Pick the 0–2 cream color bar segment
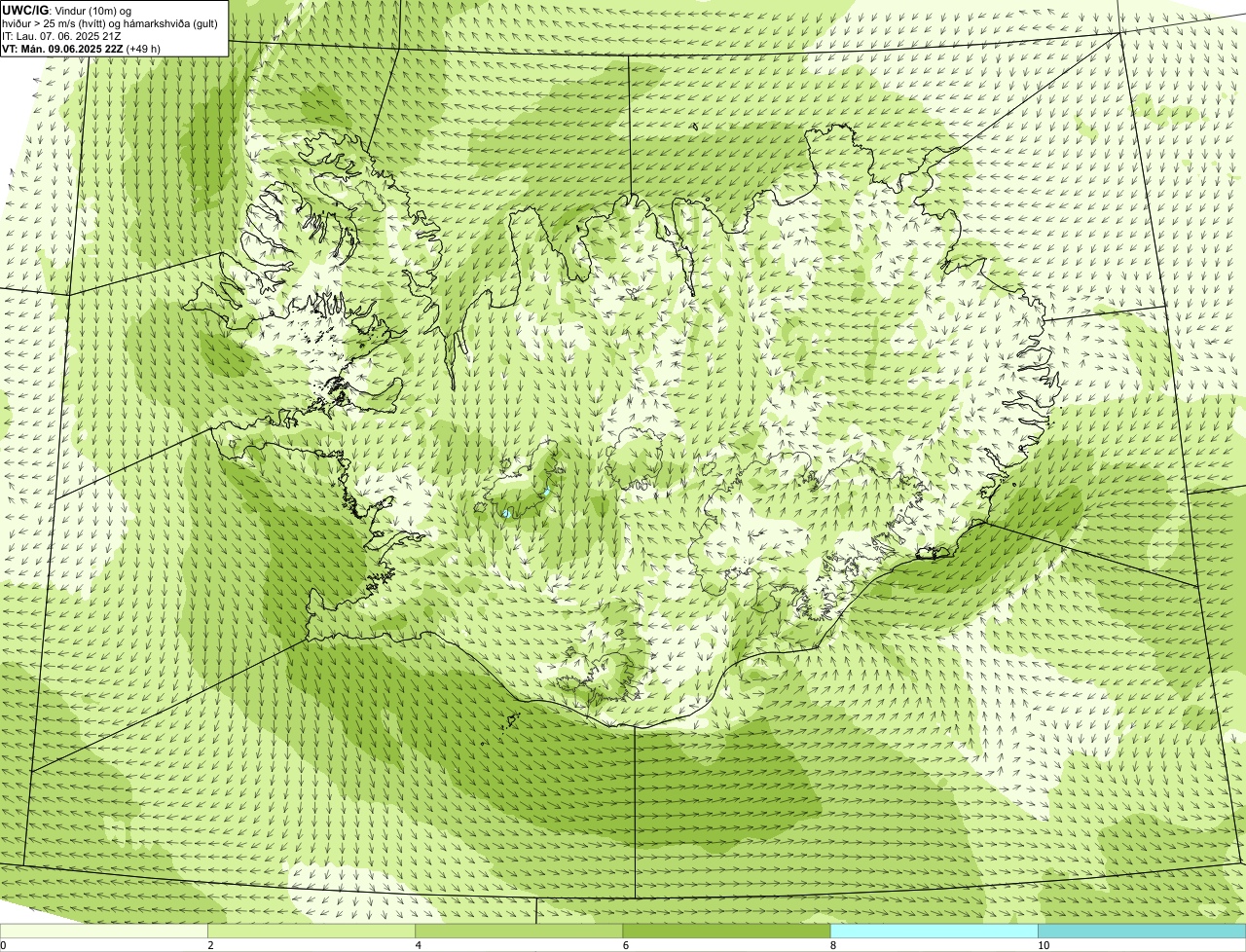1246x952 pixels. [104, 932]
